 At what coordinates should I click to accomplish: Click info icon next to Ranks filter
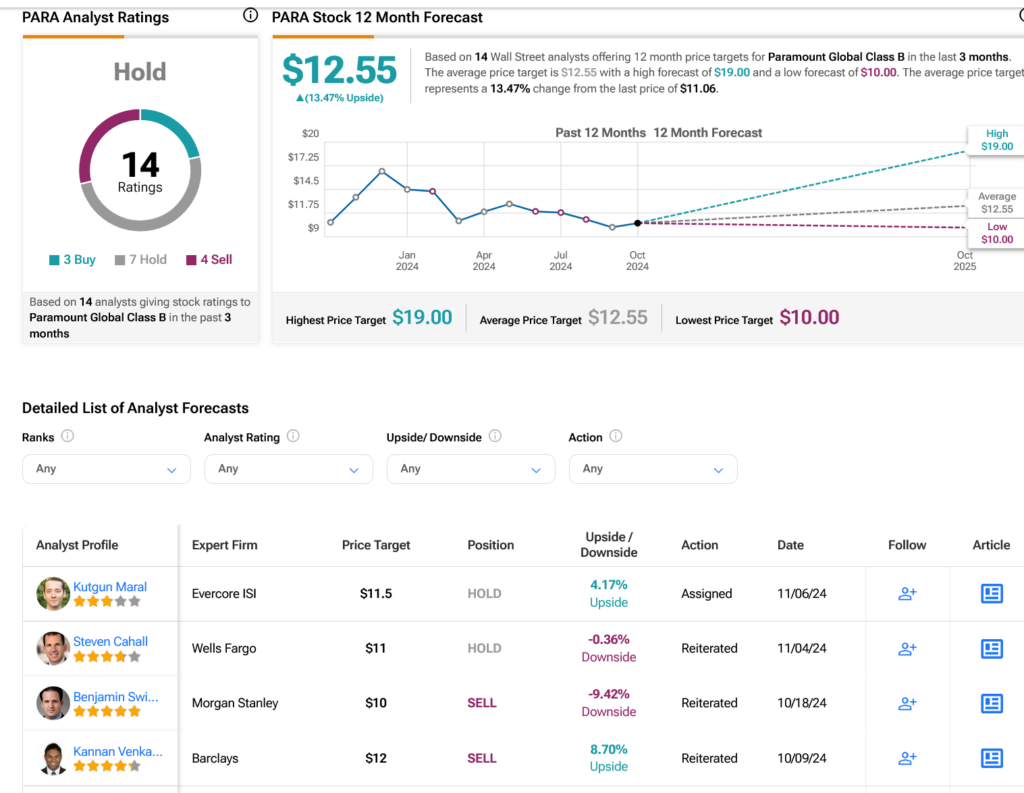click(x=68, y=437)
